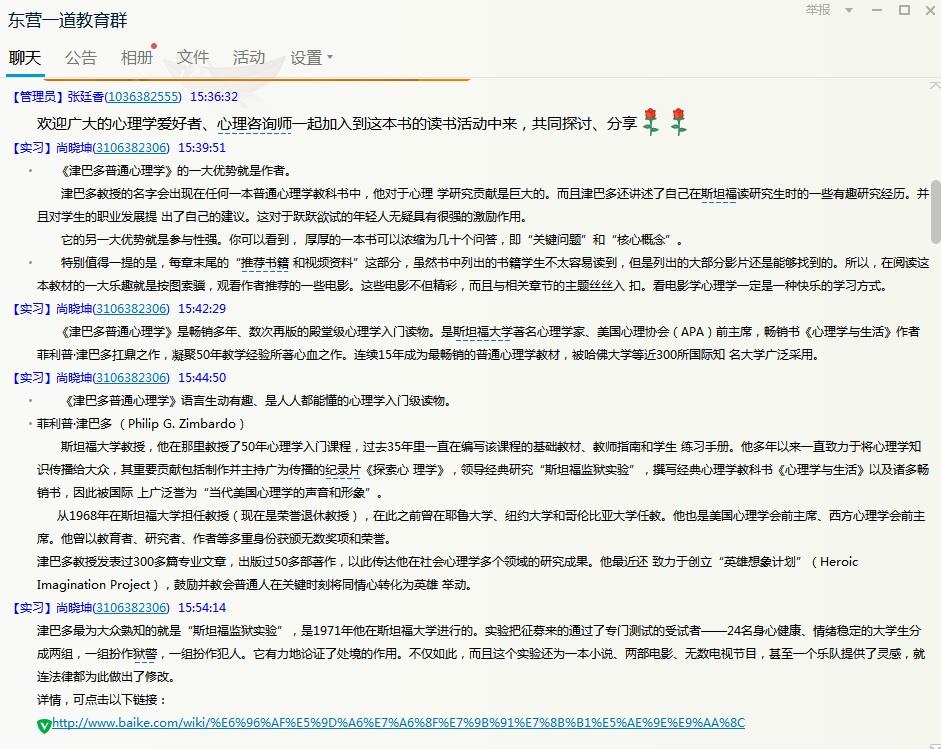Click the 15:54:14 message timestamp
941x749 pixels.
click(202, 607)
